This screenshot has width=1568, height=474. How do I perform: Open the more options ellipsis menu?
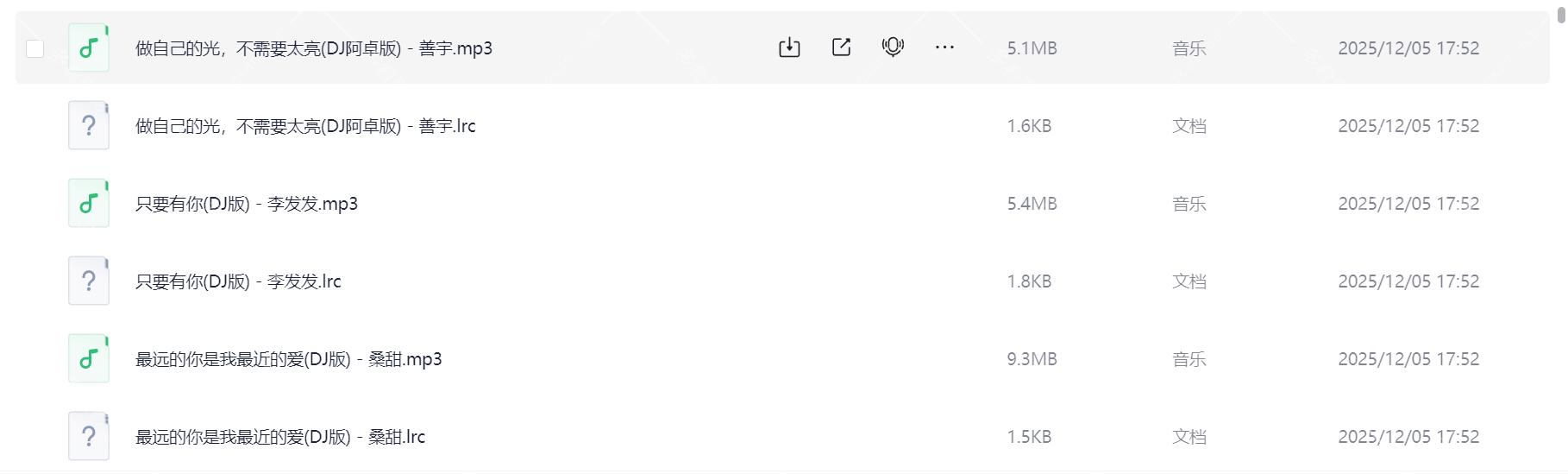[944, 47]
